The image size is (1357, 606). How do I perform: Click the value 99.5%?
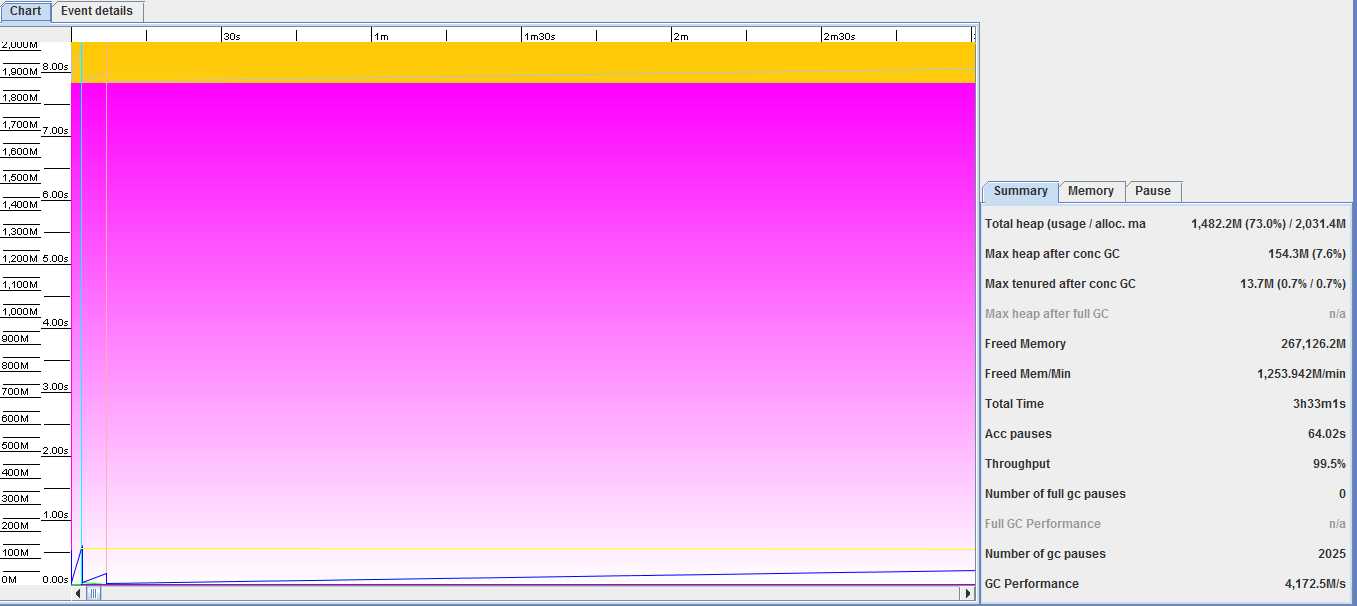coord(1328,464)
